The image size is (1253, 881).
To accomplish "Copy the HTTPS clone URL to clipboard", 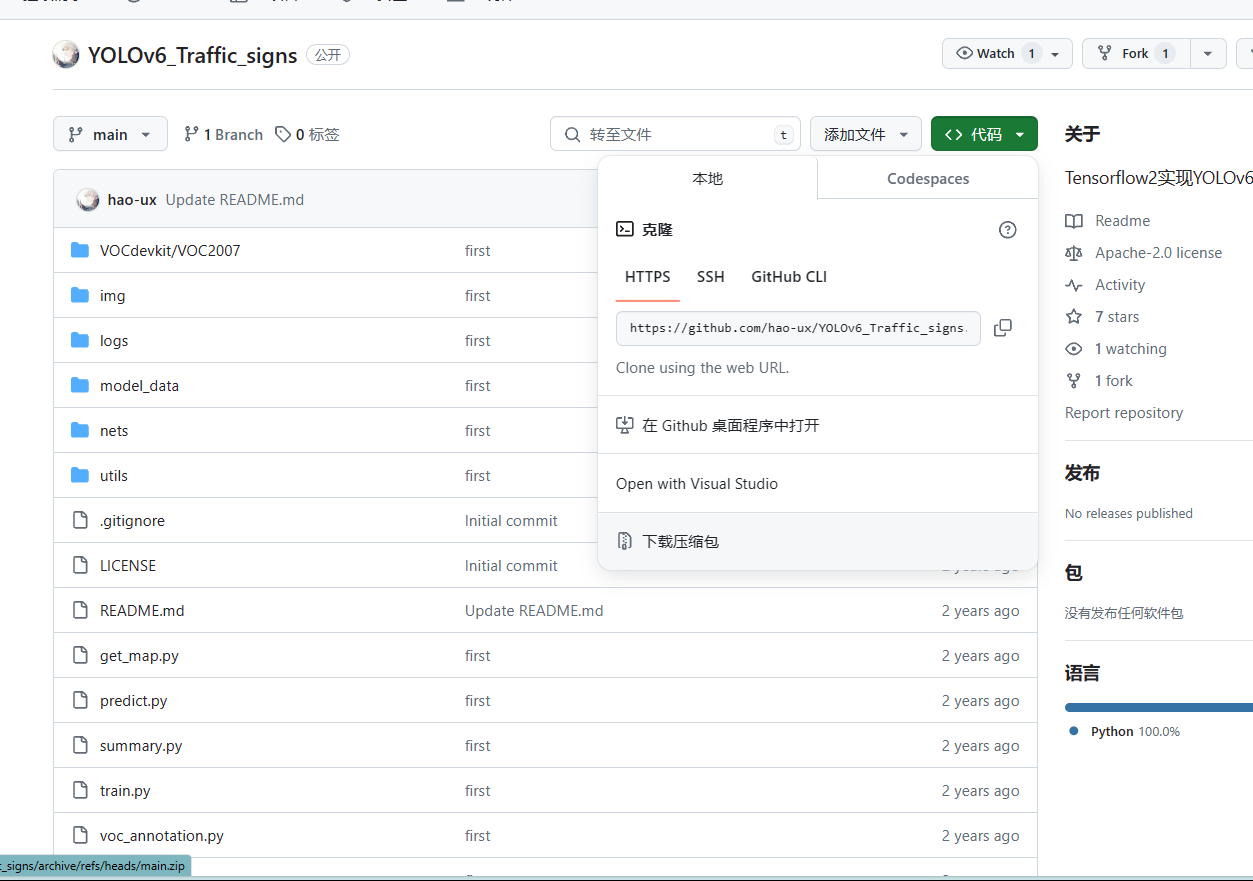I will pos(1003,328).
